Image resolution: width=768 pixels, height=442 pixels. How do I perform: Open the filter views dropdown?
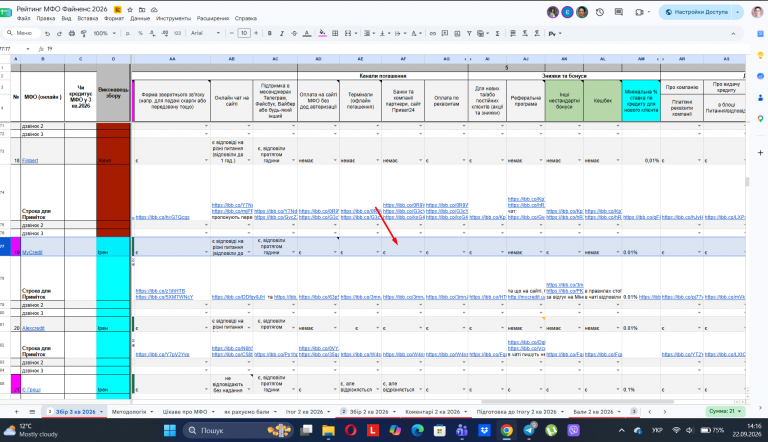(x=482, y=33)
